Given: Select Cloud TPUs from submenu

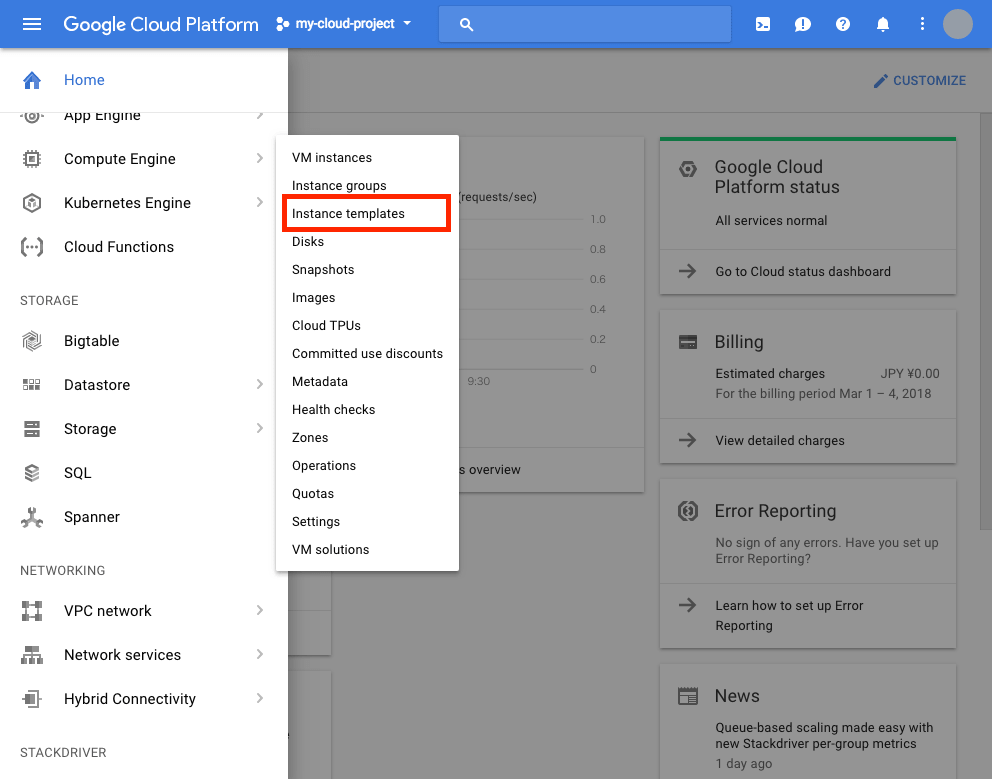Looking at the screenshot, I should [367, 325].
